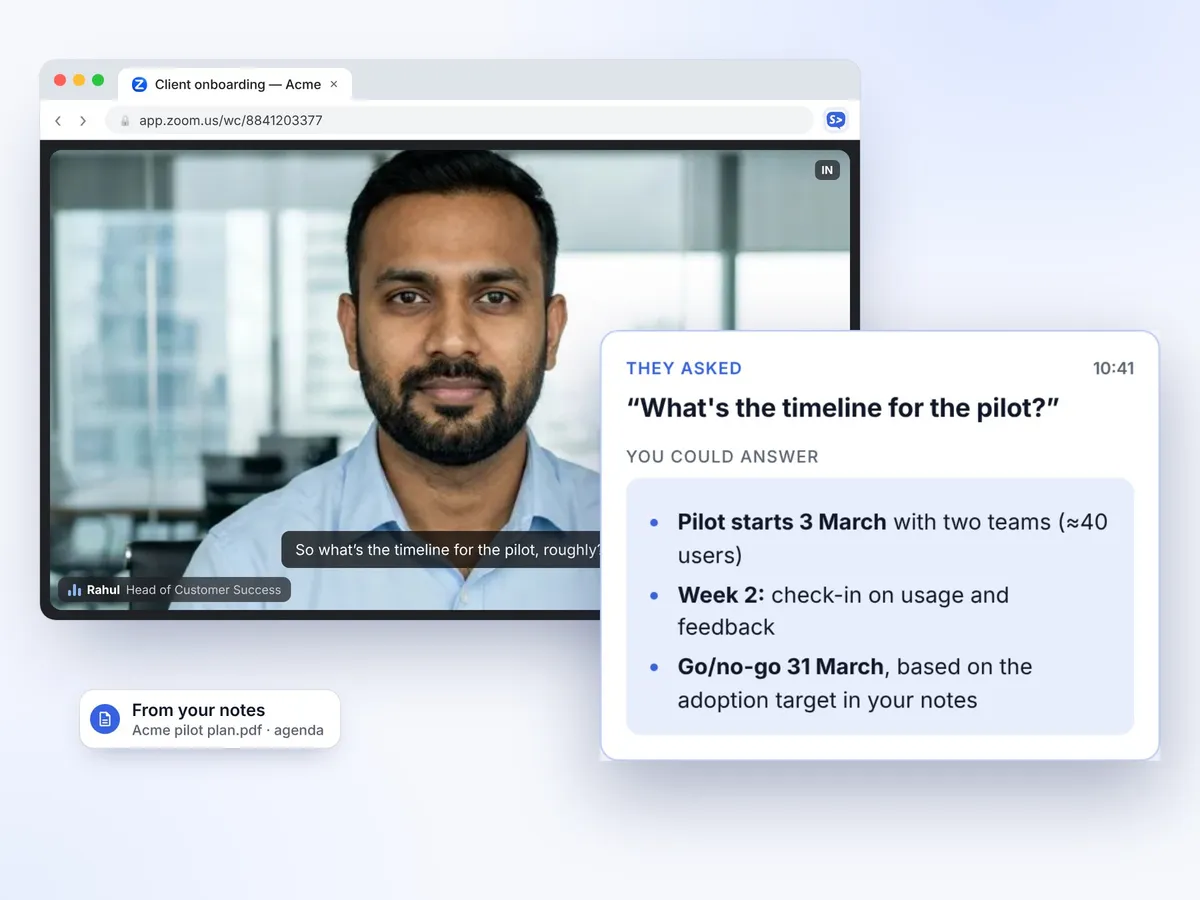The height and width of the screenshot is (900, 1200).
Task: Click the audio bars icon beside Rahul
Action: pyautogui.click(x=74, y=590)
